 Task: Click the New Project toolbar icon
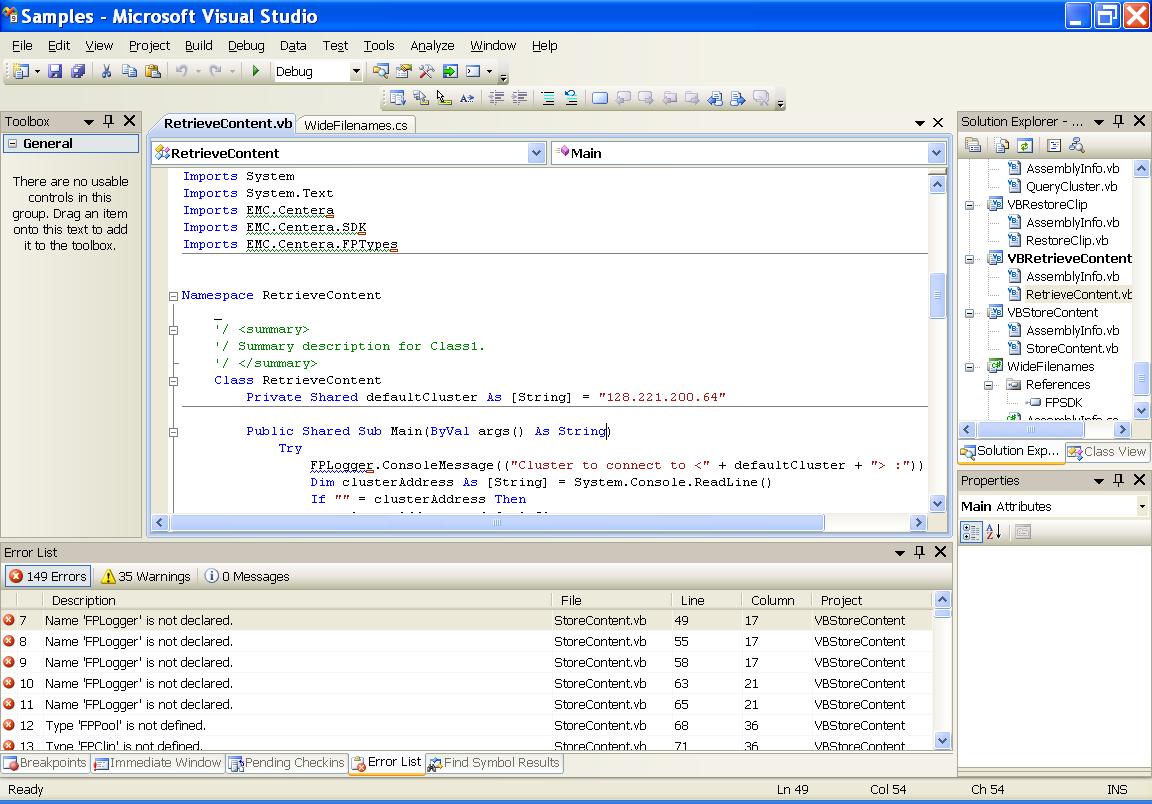(21, 71)
